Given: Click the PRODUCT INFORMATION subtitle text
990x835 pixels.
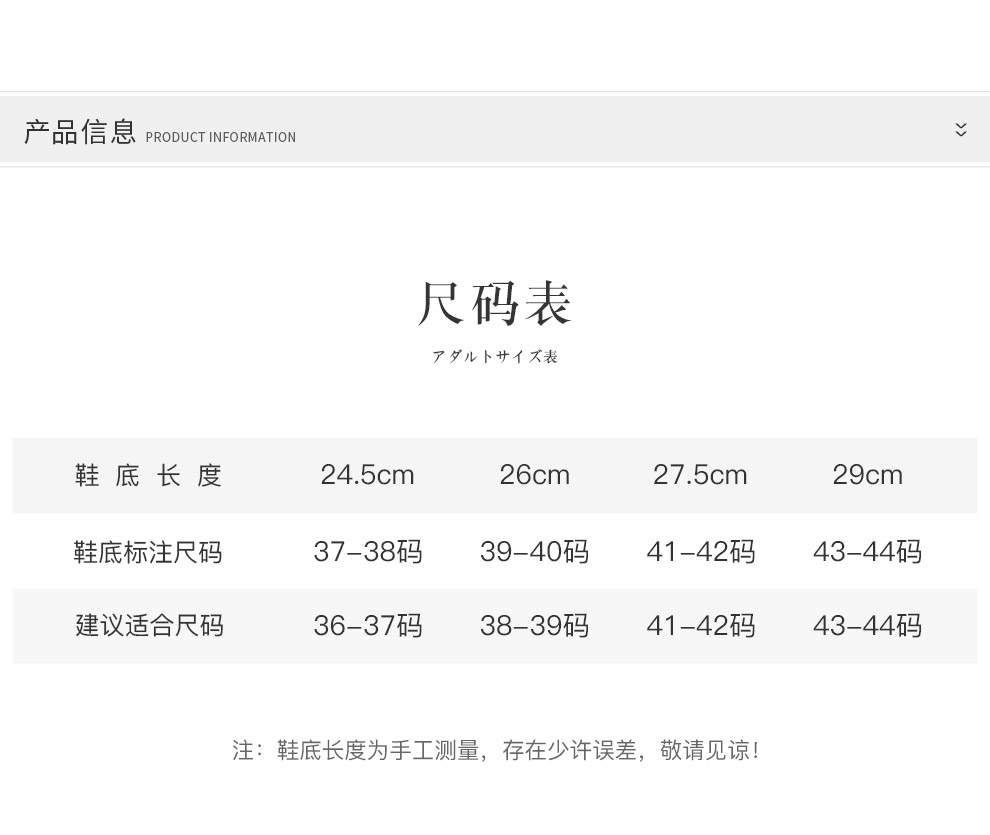Looking at the screenshot, I should [x=220, y=137].
